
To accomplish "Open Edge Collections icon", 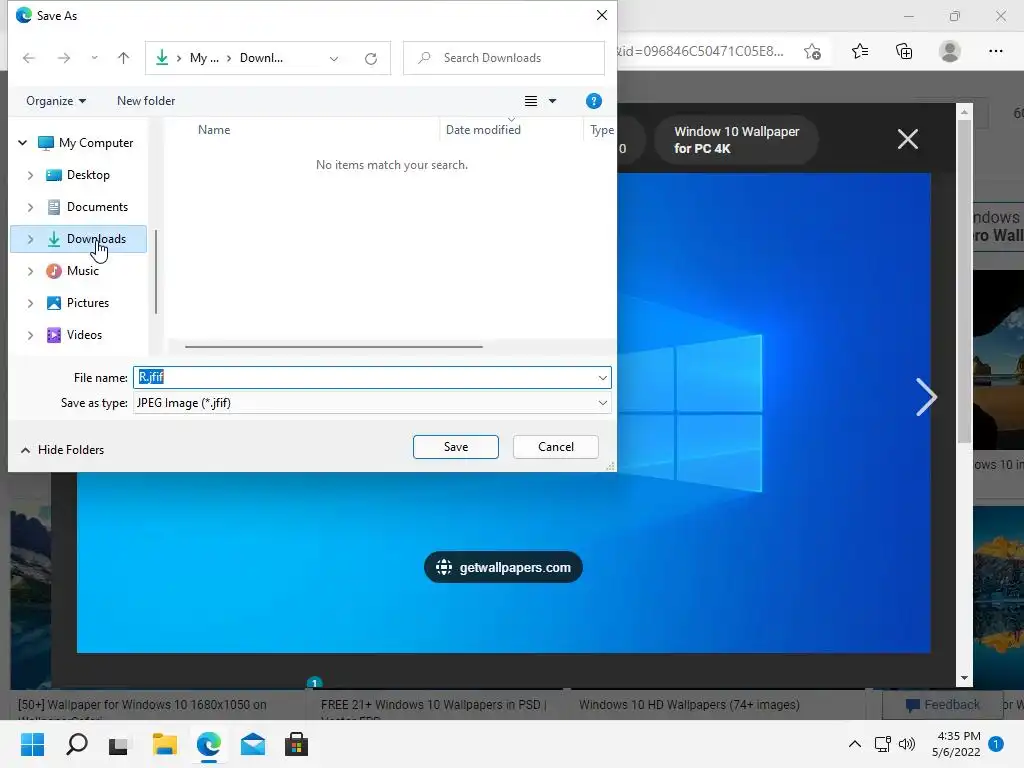I will [x=904, y=52].
